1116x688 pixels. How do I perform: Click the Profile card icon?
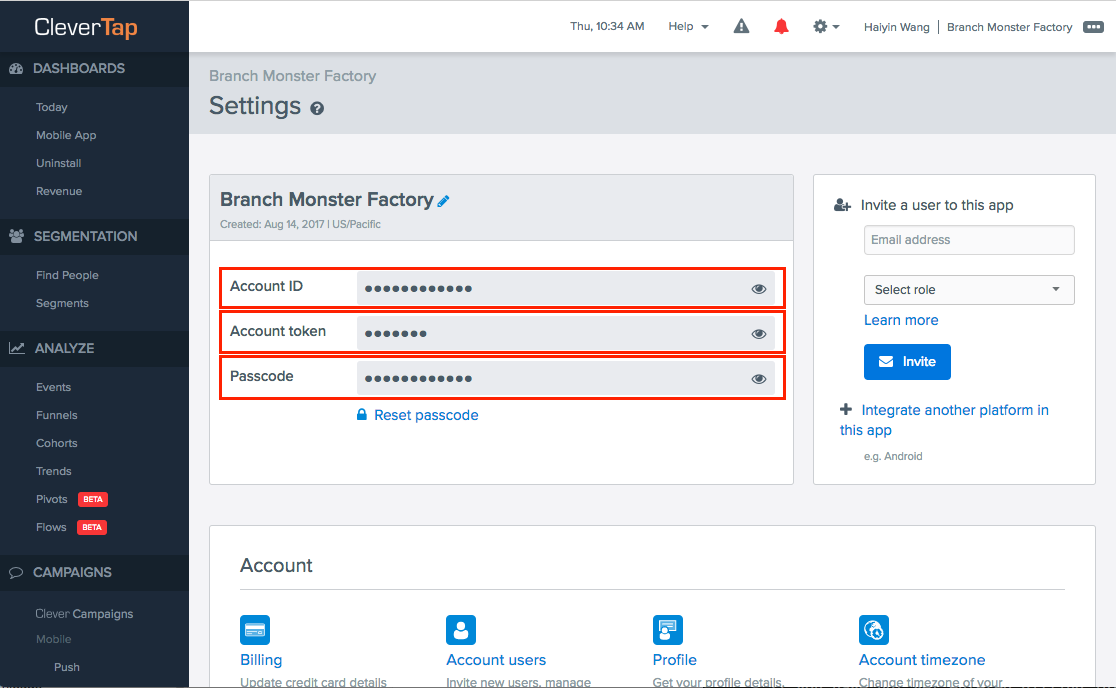click(x=668, y=630)
